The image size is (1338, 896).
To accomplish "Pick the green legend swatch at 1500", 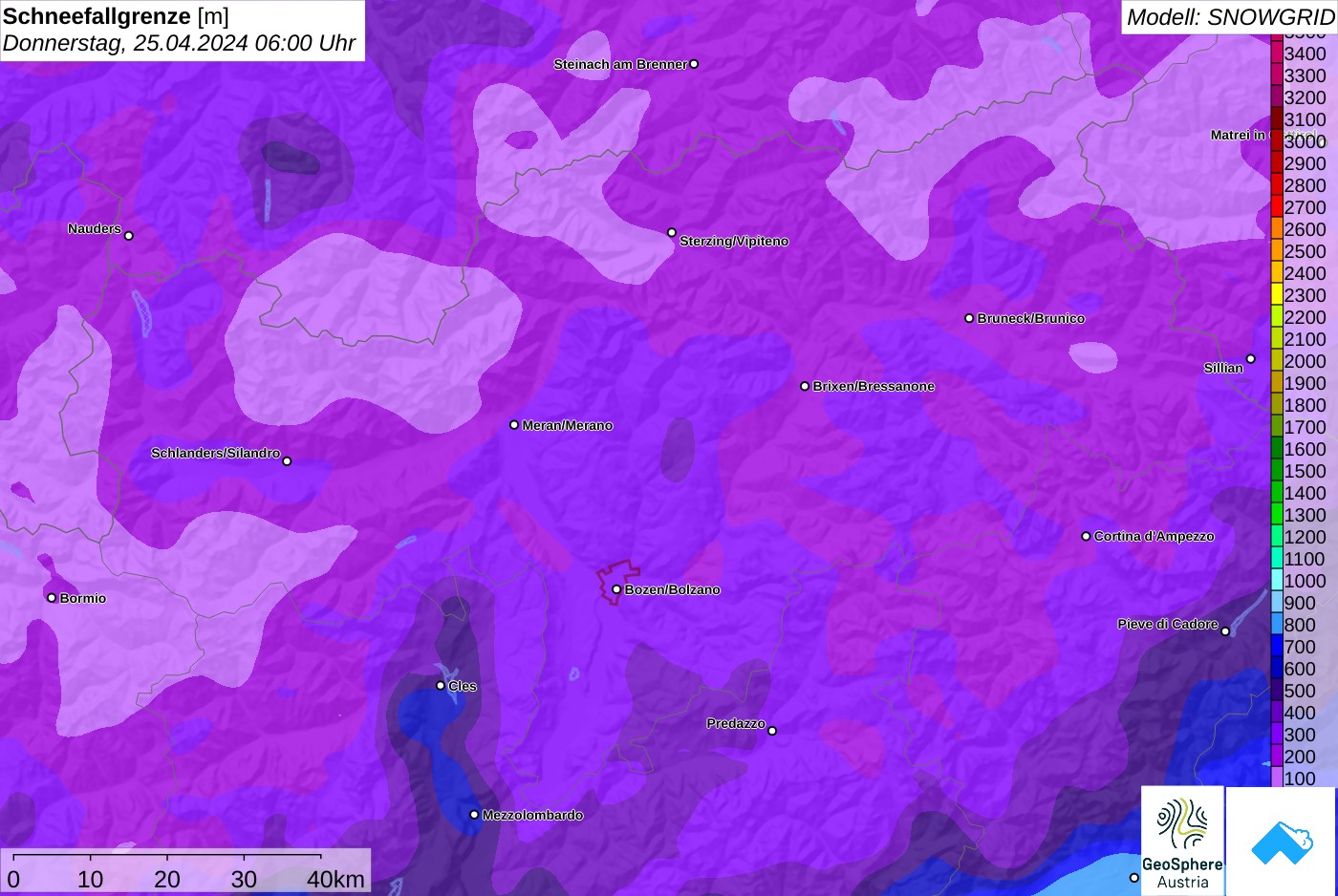I will 1277,471.
